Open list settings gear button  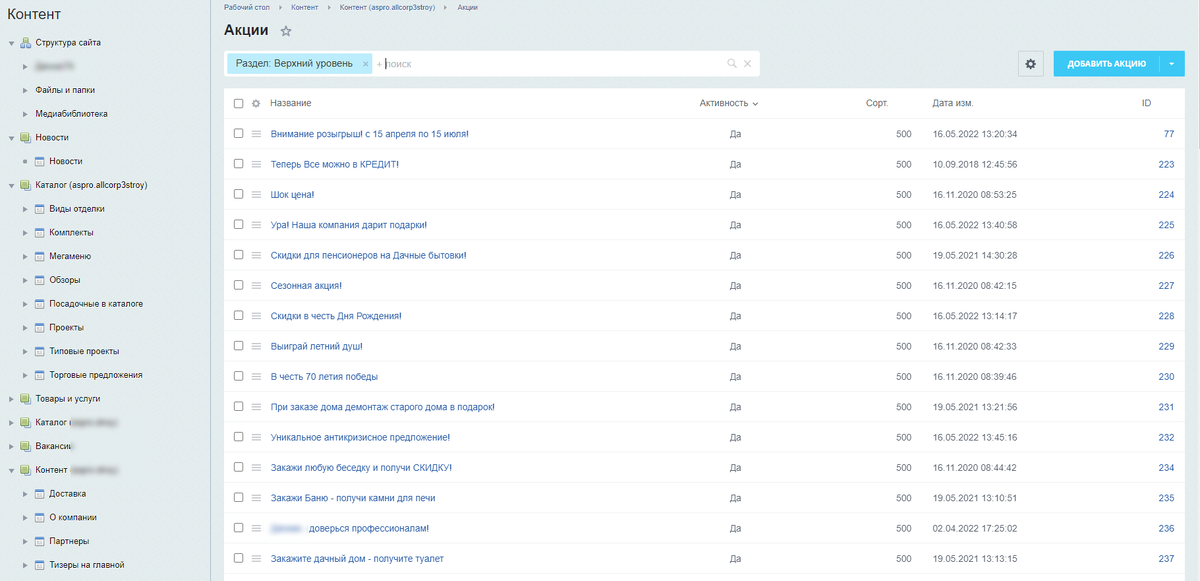pyautogui.click(x=1031, y=64)
